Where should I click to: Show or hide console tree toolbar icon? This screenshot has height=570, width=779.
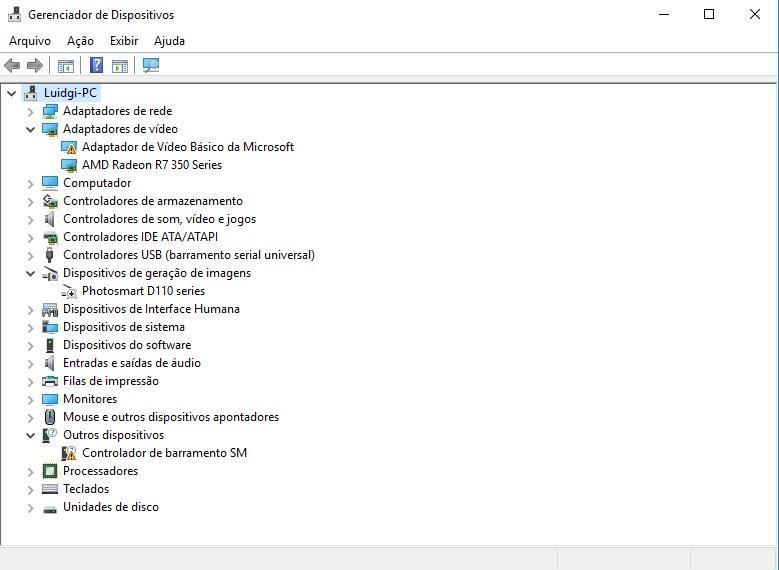(66, 66)
